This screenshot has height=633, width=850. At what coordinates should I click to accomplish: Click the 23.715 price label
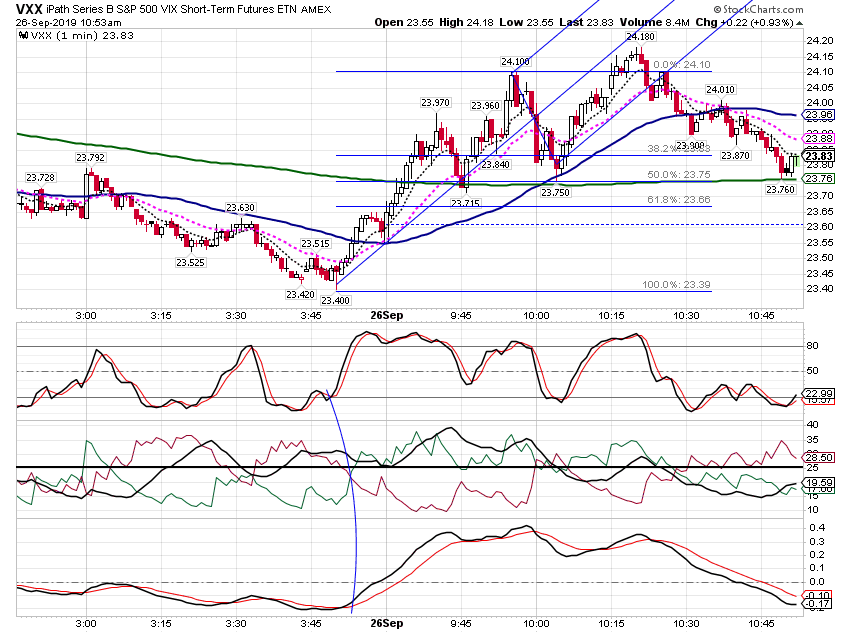(465, 203)
